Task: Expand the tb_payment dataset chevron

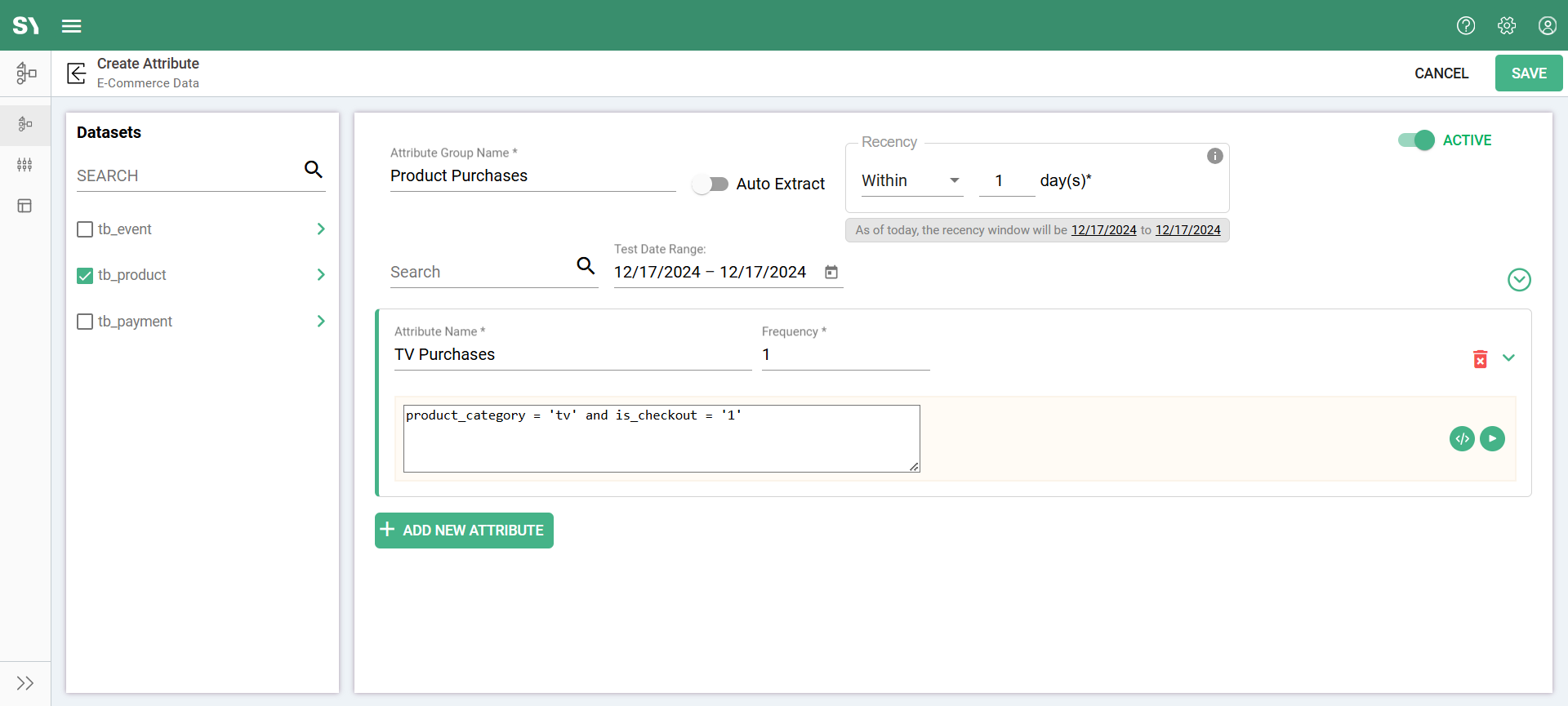Action: tap(321, 322)
